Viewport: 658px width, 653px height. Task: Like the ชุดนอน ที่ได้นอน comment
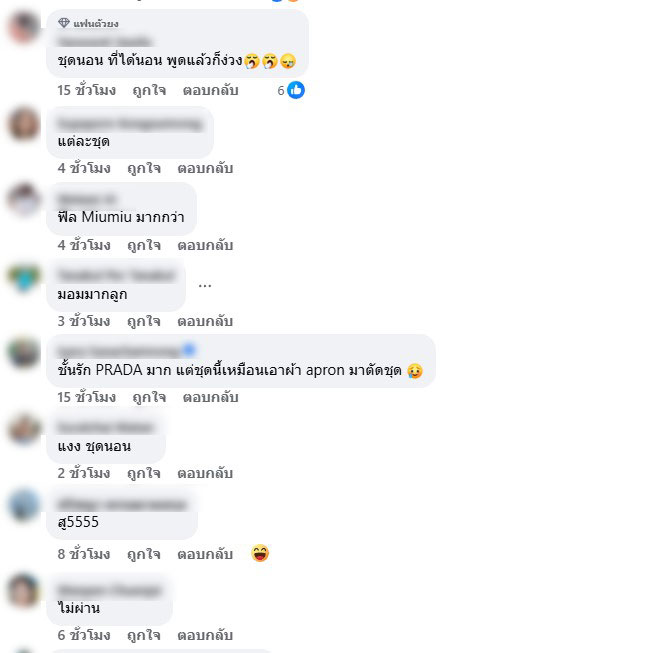point(149,90)
